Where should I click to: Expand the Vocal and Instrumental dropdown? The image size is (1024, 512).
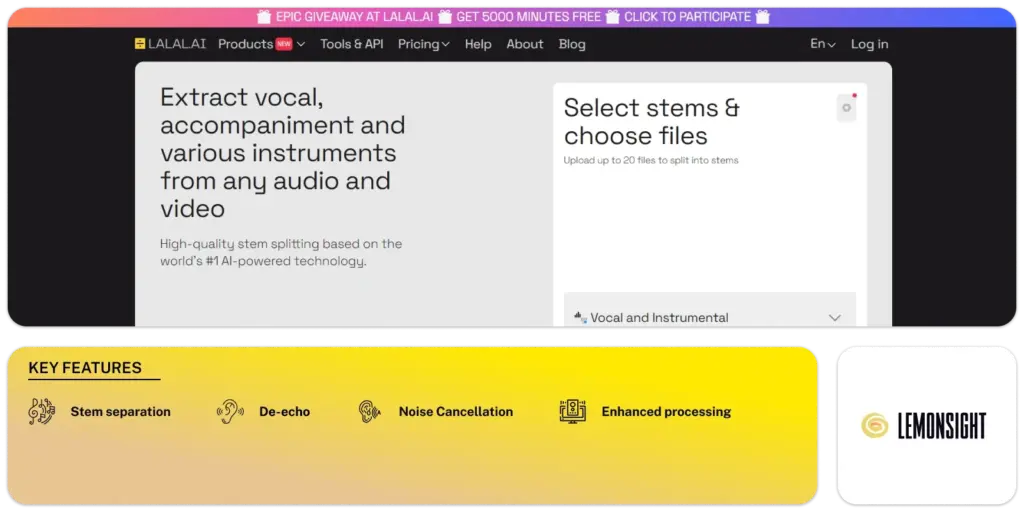point(835,318)
